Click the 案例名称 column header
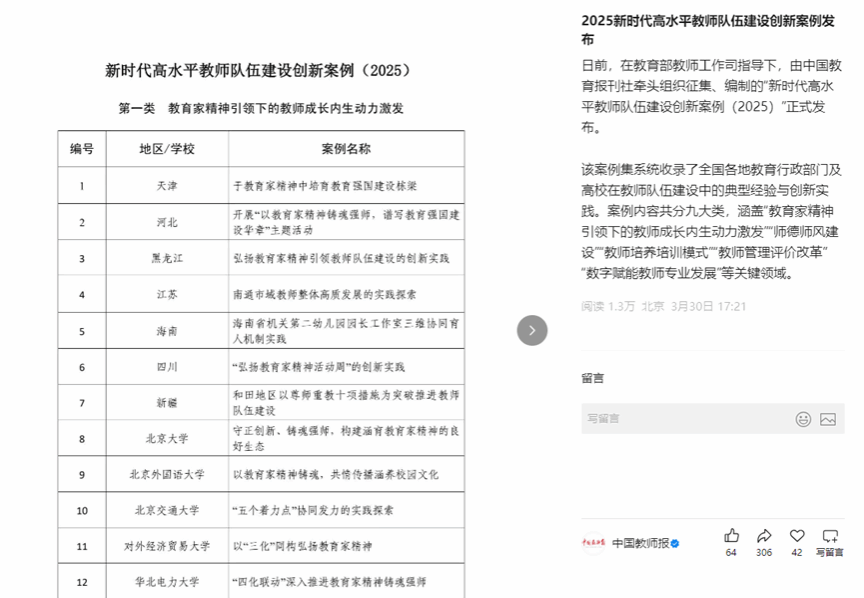The width and height of the screenshot is (864, 598). (345, 149)
